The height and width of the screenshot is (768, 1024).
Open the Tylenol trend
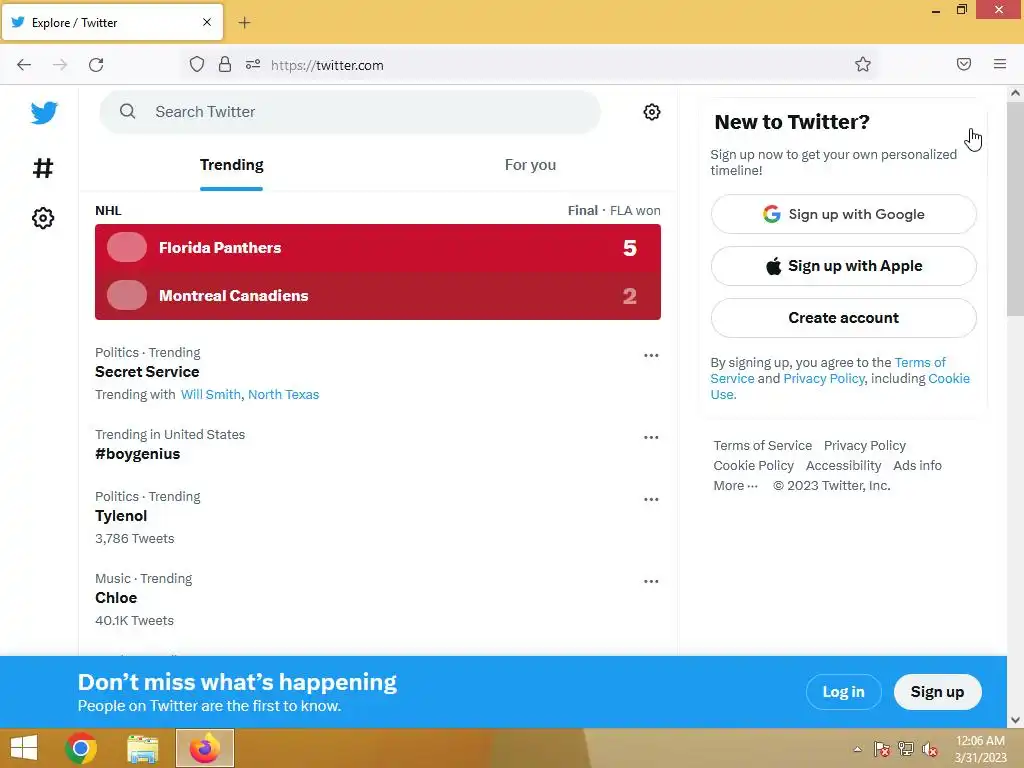coord(121,516)
